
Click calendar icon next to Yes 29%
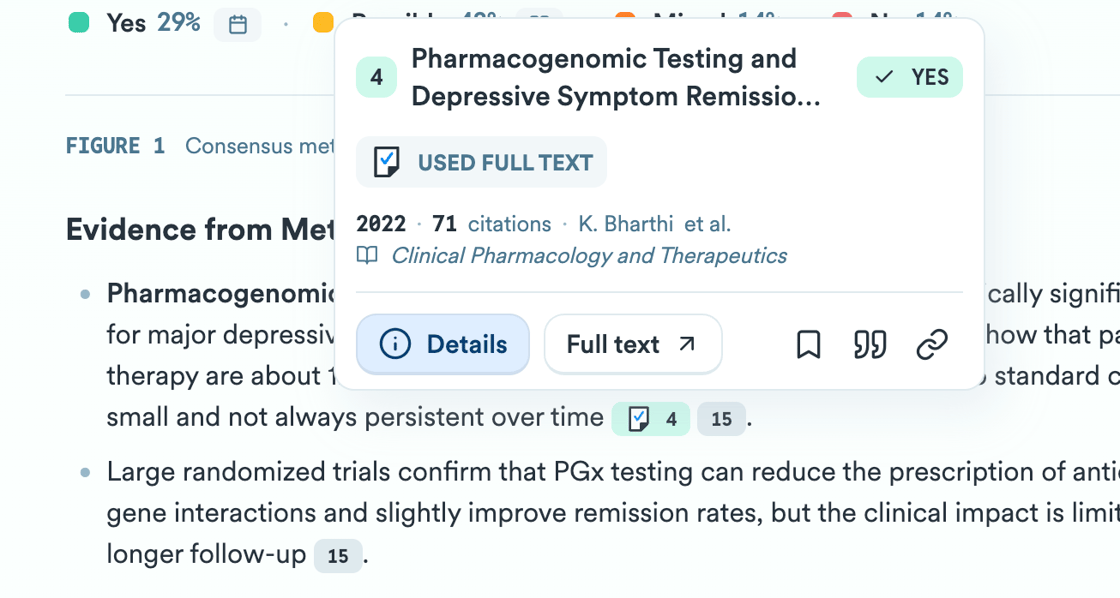[x=238, y=25]
